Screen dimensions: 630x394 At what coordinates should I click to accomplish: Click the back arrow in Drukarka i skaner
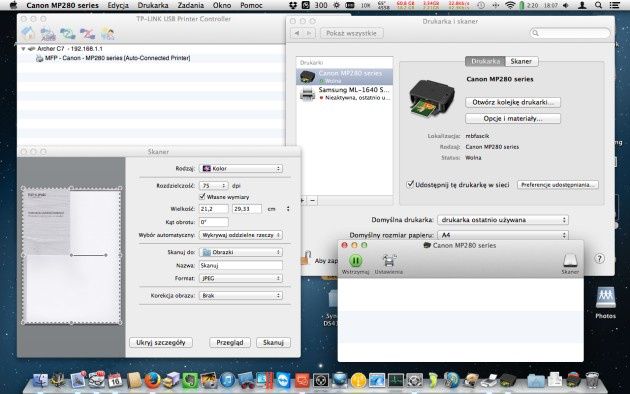tap(297, 33)
